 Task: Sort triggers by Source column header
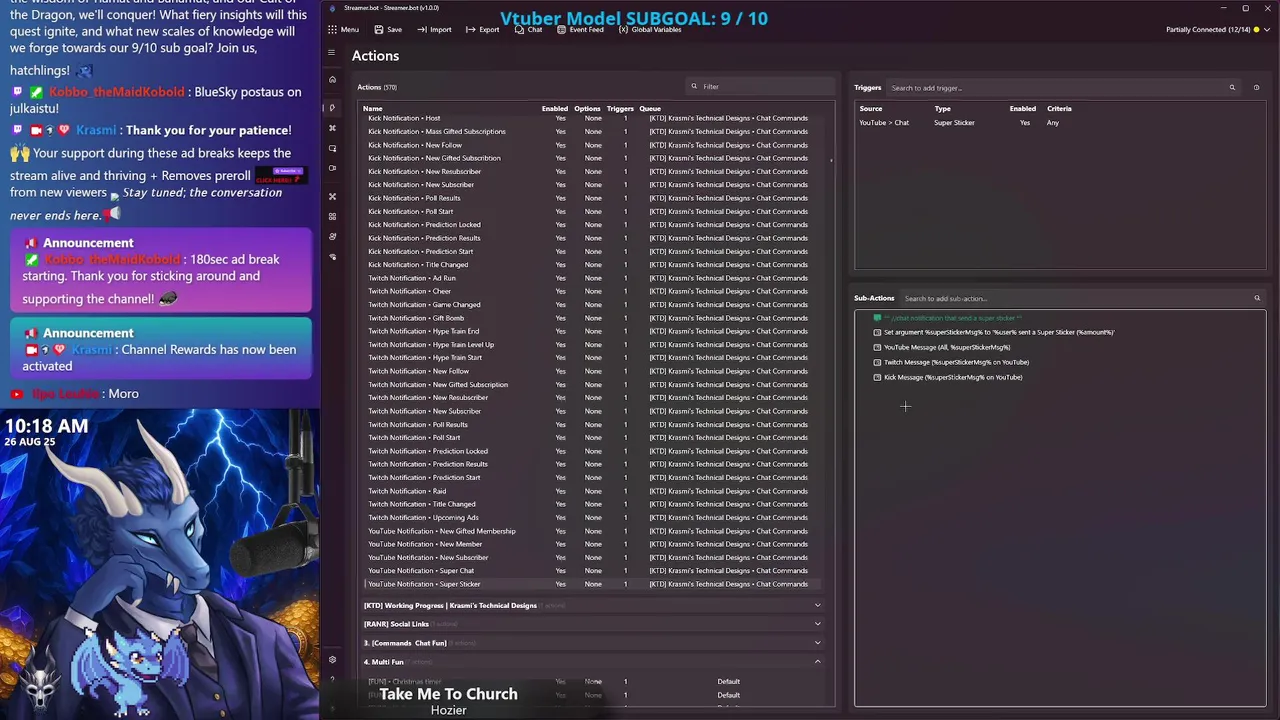click(x=871, y=109)
